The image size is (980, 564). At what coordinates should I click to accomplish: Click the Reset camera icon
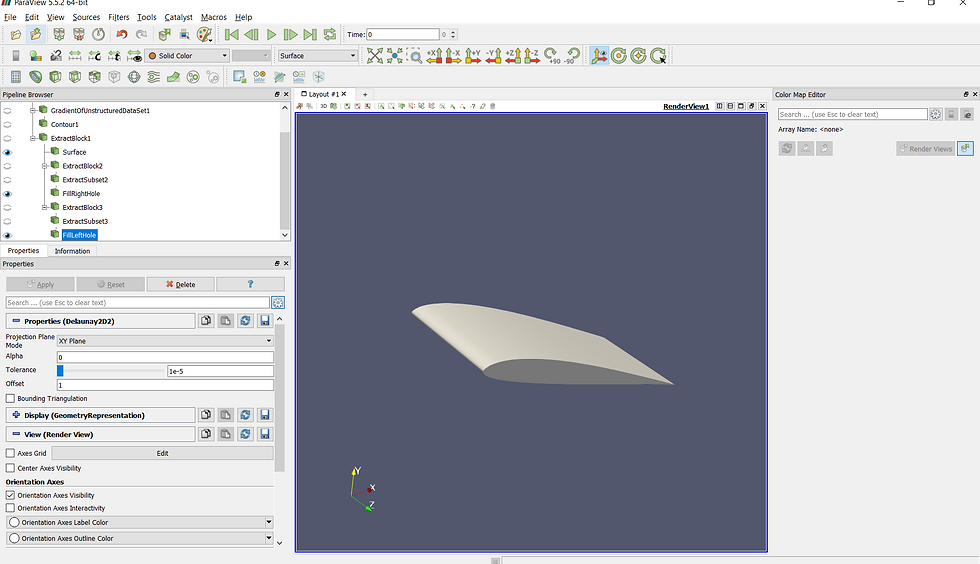pyautogui.click(x=375, y=56)
